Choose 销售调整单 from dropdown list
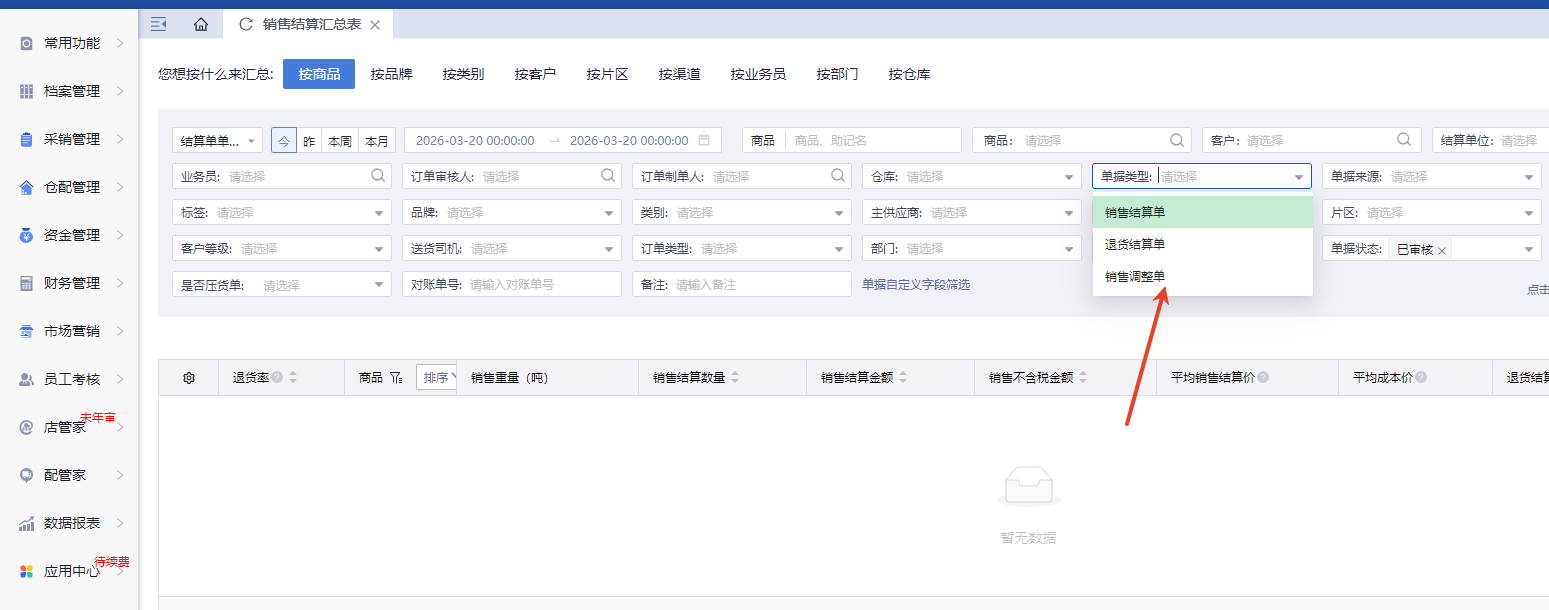Image resolution: width=1549 pixels, height=610 pixels. [x=1134, y=276]
